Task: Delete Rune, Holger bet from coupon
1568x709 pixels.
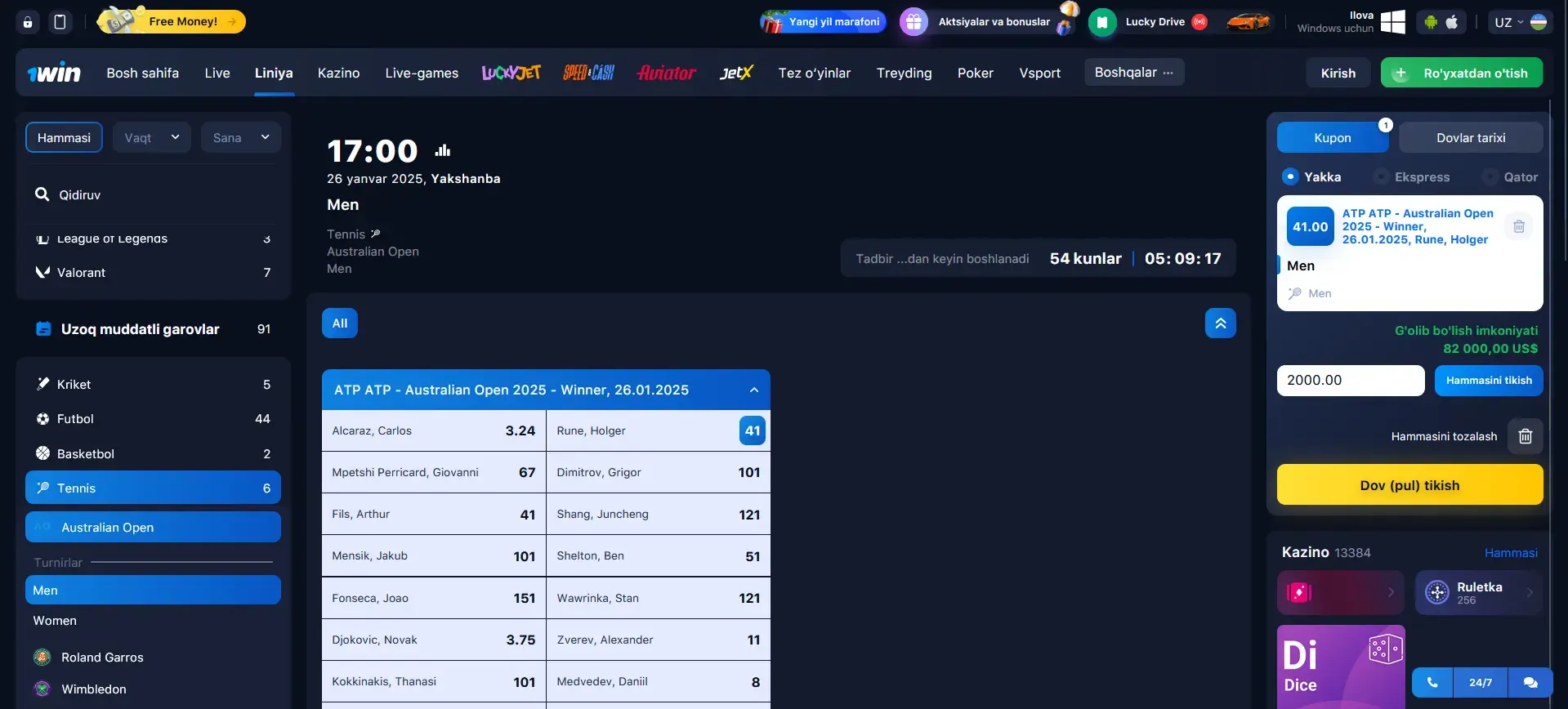Action: point(1518,226)
